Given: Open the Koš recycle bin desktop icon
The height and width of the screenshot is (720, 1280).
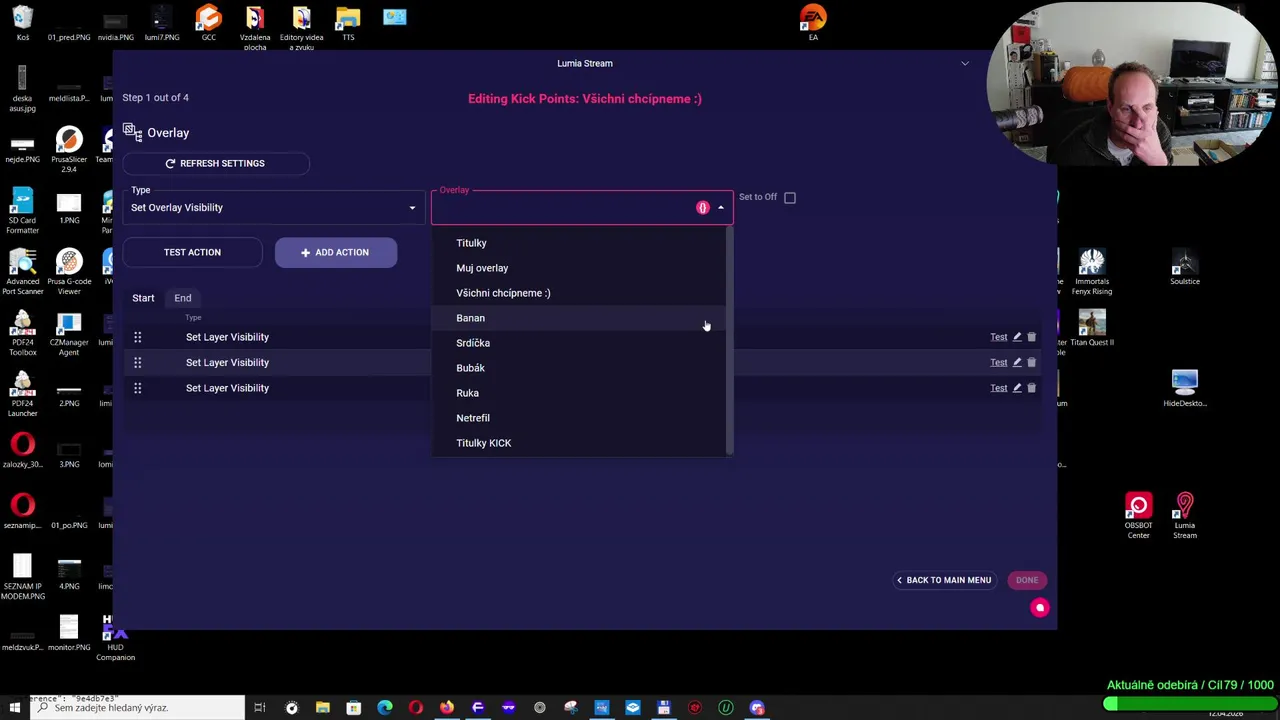Looking at the screenshot, I should [x=22, y=23].
